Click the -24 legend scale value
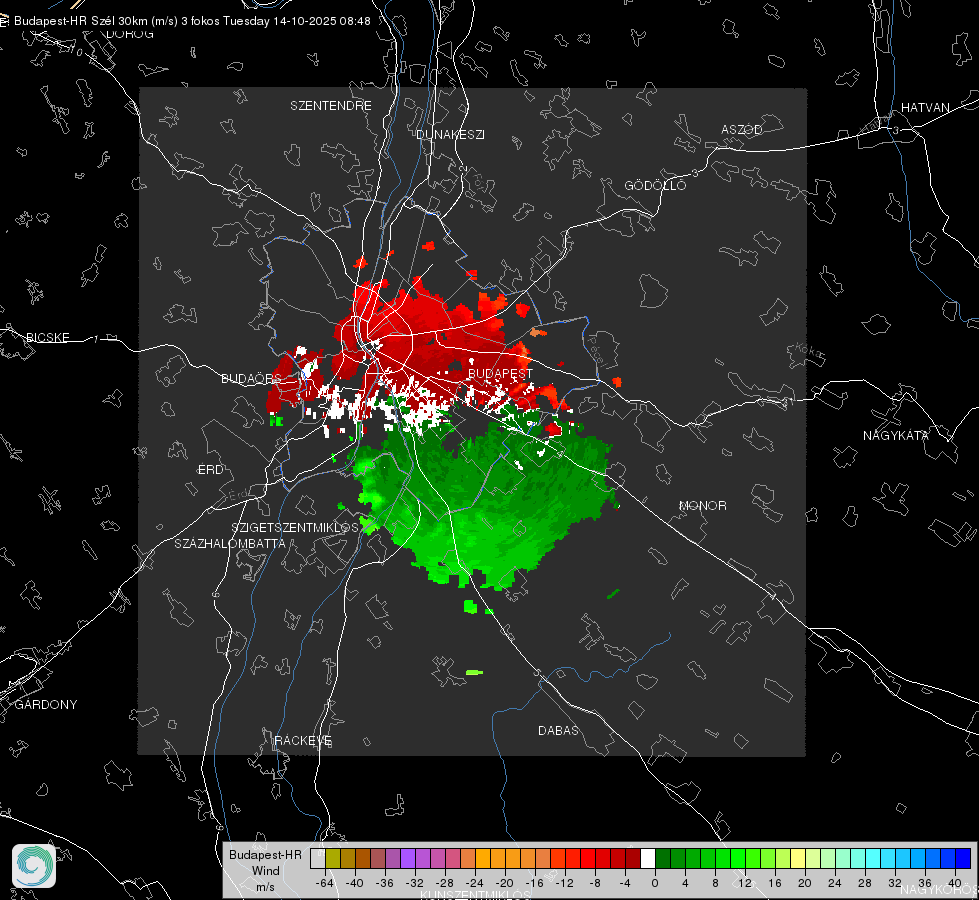The width and height of the screenshot is (979, 900). (475, 883)
